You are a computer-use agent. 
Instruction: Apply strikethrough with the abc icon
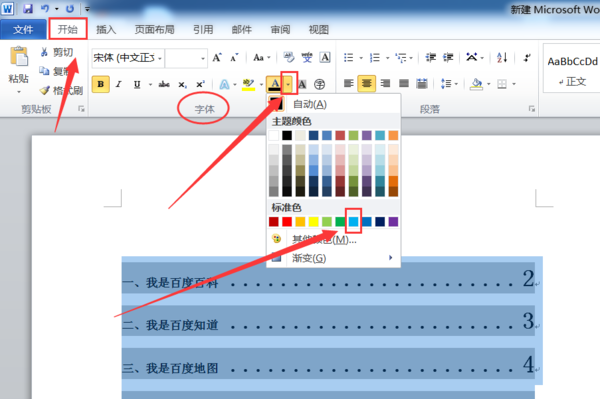point(164,84)
